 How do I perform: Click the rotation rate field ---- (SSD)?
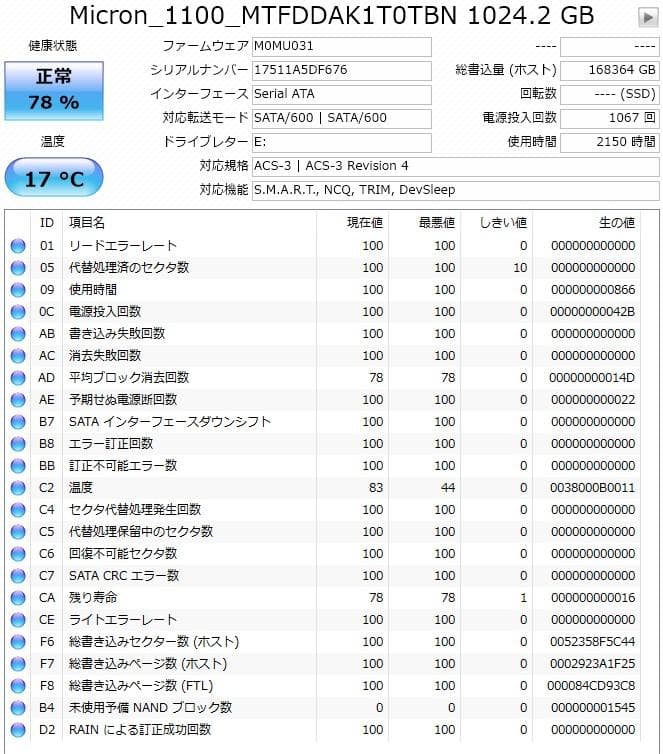pos(610,95)
